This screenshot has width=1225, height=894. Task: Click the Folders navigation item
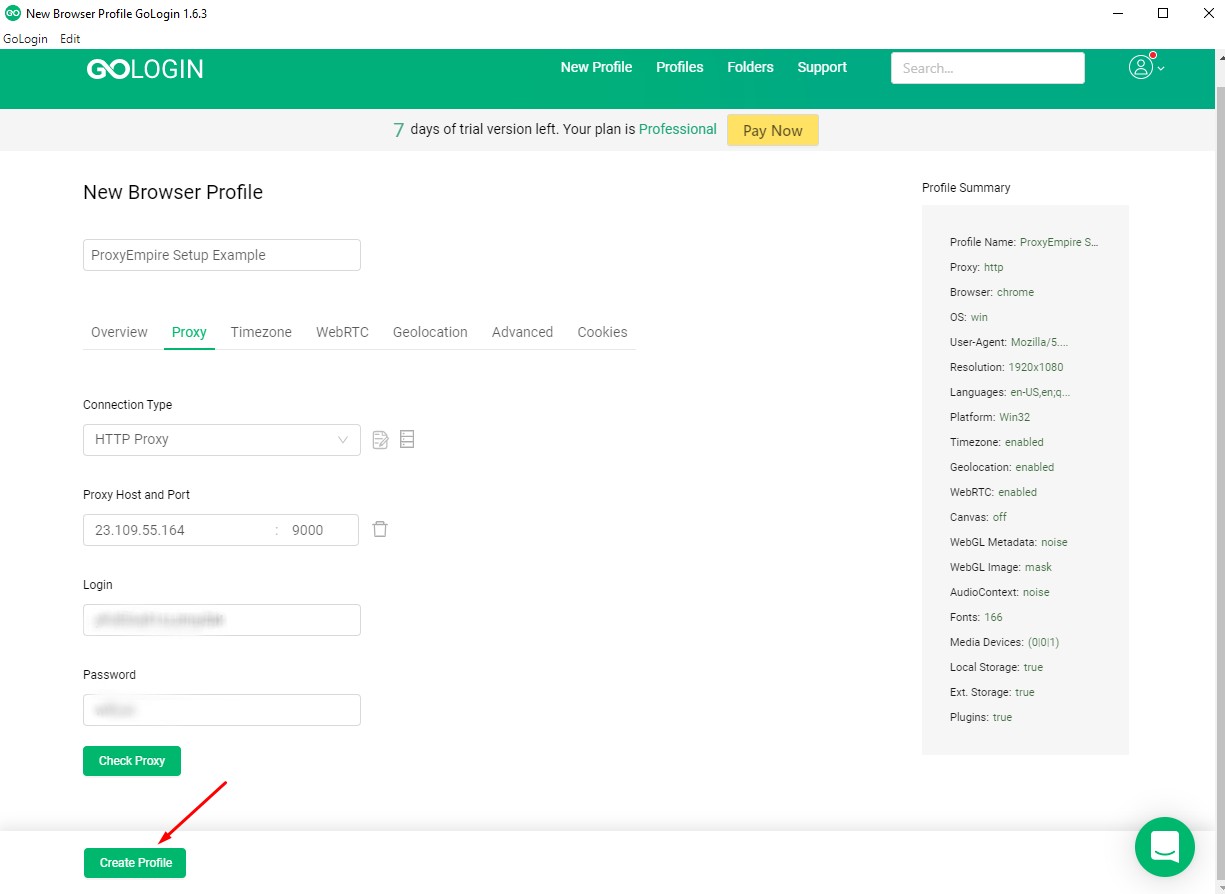[750, 67]
